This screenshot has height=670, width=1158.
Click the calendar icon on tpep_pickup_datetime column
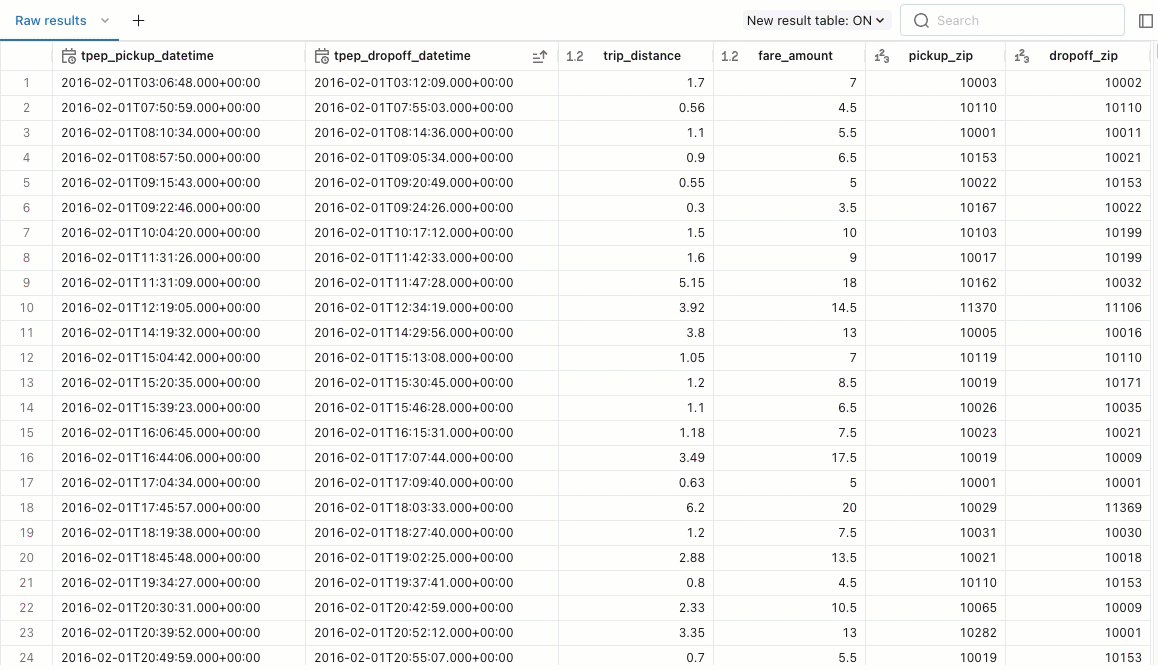(68, 56)
